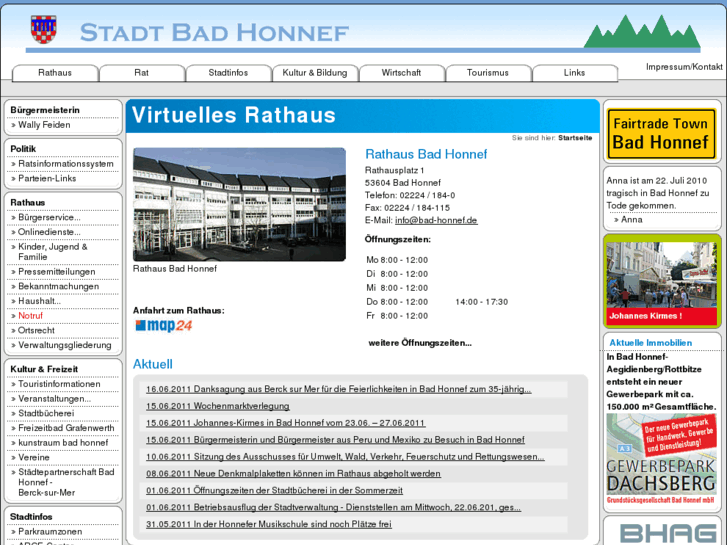Screen dimensions: 727x545
Task: Click the Bad Honnef coat of arms logo
Action: tap(44, 29)
